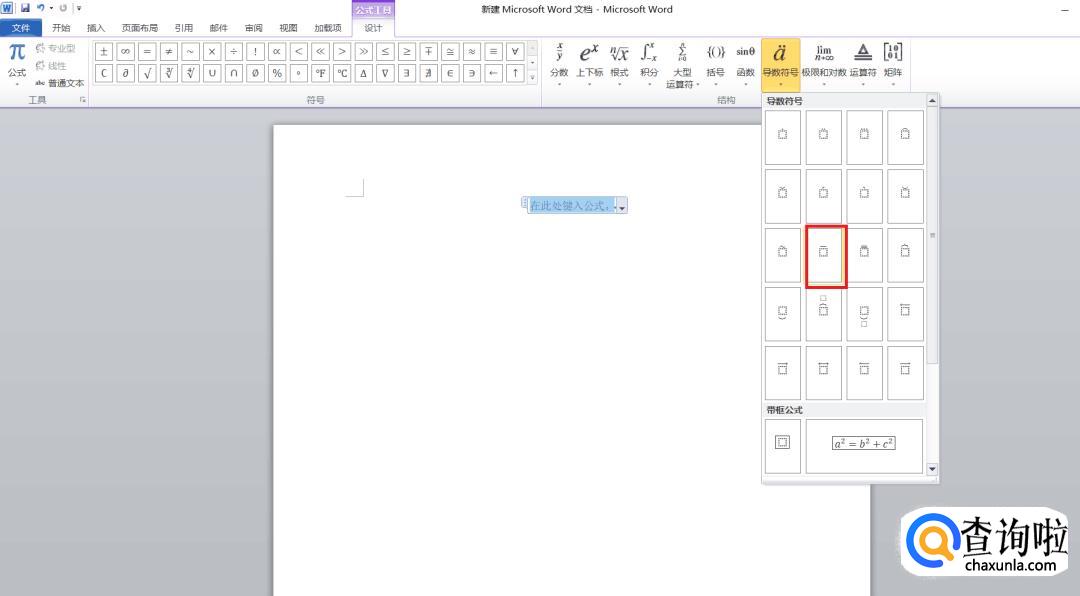This screenshot has width=1080, height=596.
Task: Choose the hat accent structure
Action: 905,136
